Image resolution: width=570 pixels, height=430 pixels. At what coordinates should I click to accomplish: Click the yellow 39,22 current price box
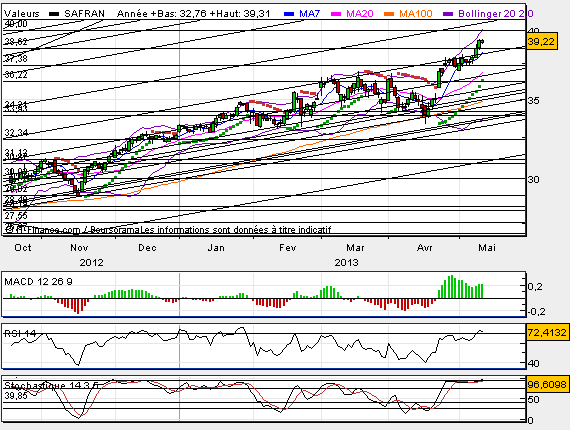(542, 42)
